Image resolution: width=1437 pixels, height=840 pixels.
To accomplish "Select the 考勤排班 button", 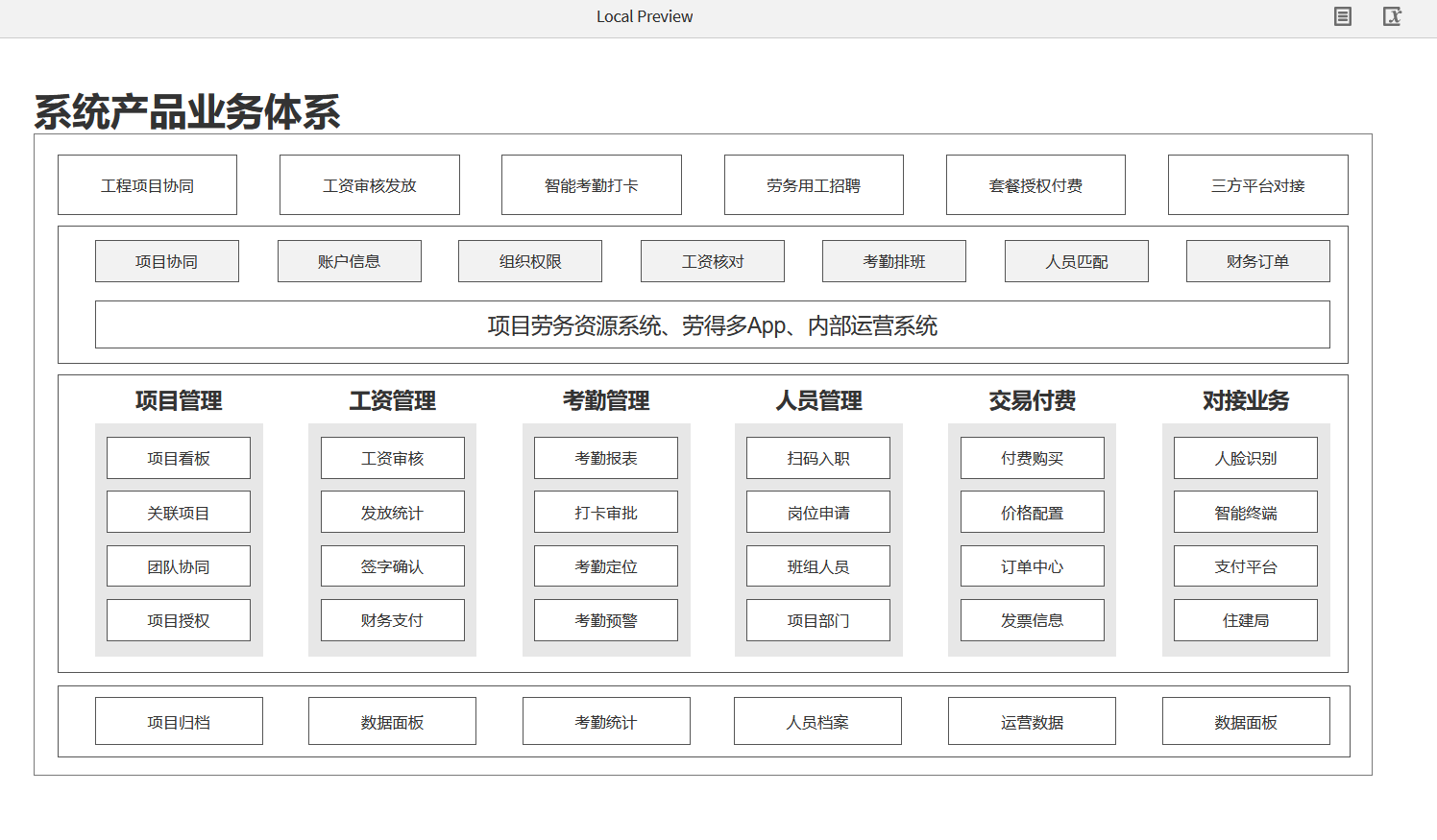I will pyautogui.click(x=894, y=261).
